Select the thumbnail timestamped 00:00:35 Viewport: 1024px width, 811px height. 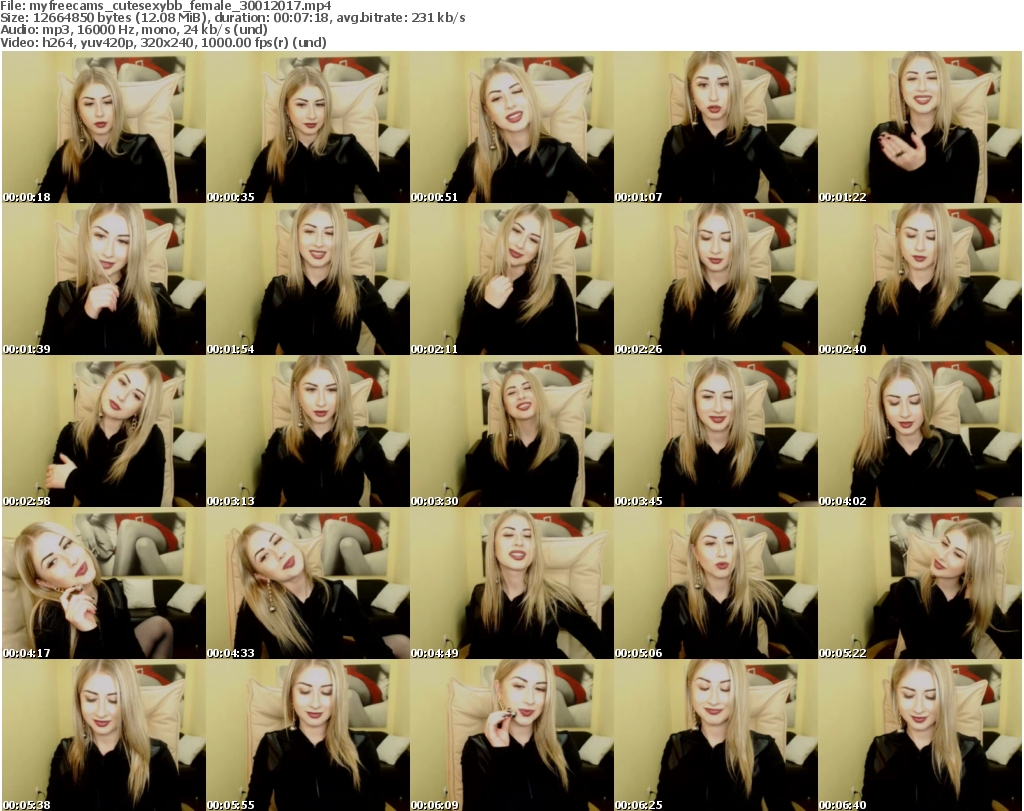[308, 127]
